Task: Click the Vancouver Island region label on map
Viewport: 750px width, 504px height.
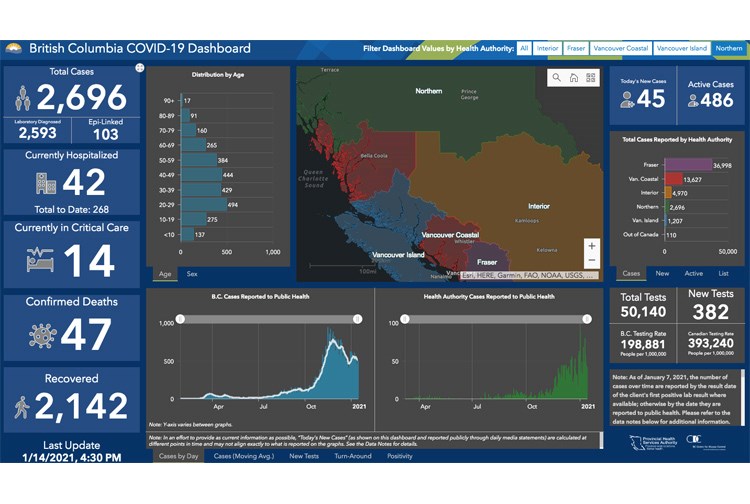Action: (398, 255)
